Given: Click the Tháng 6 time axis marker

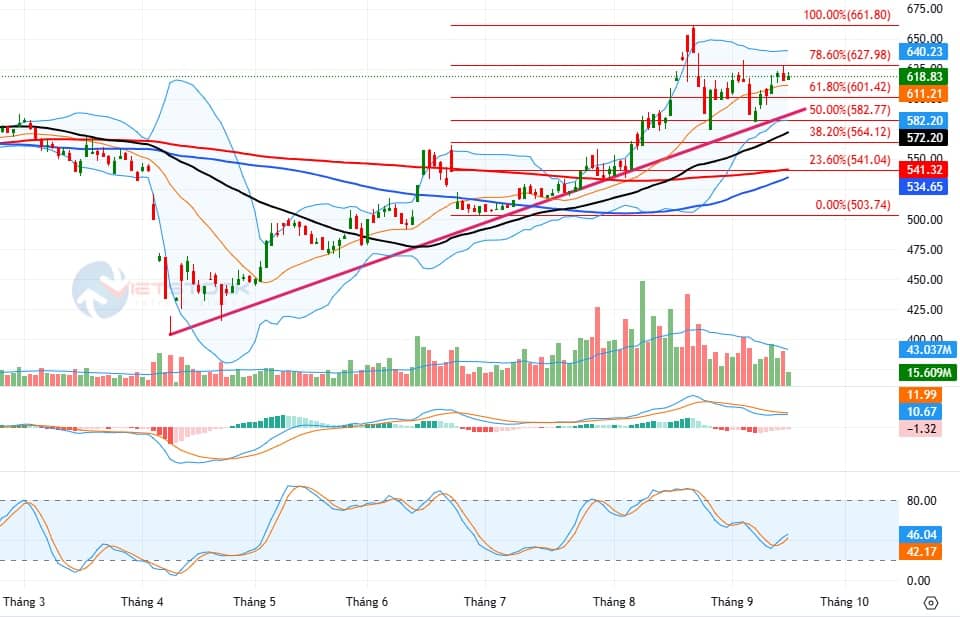Looking at the screenshot, I should 366,602.
